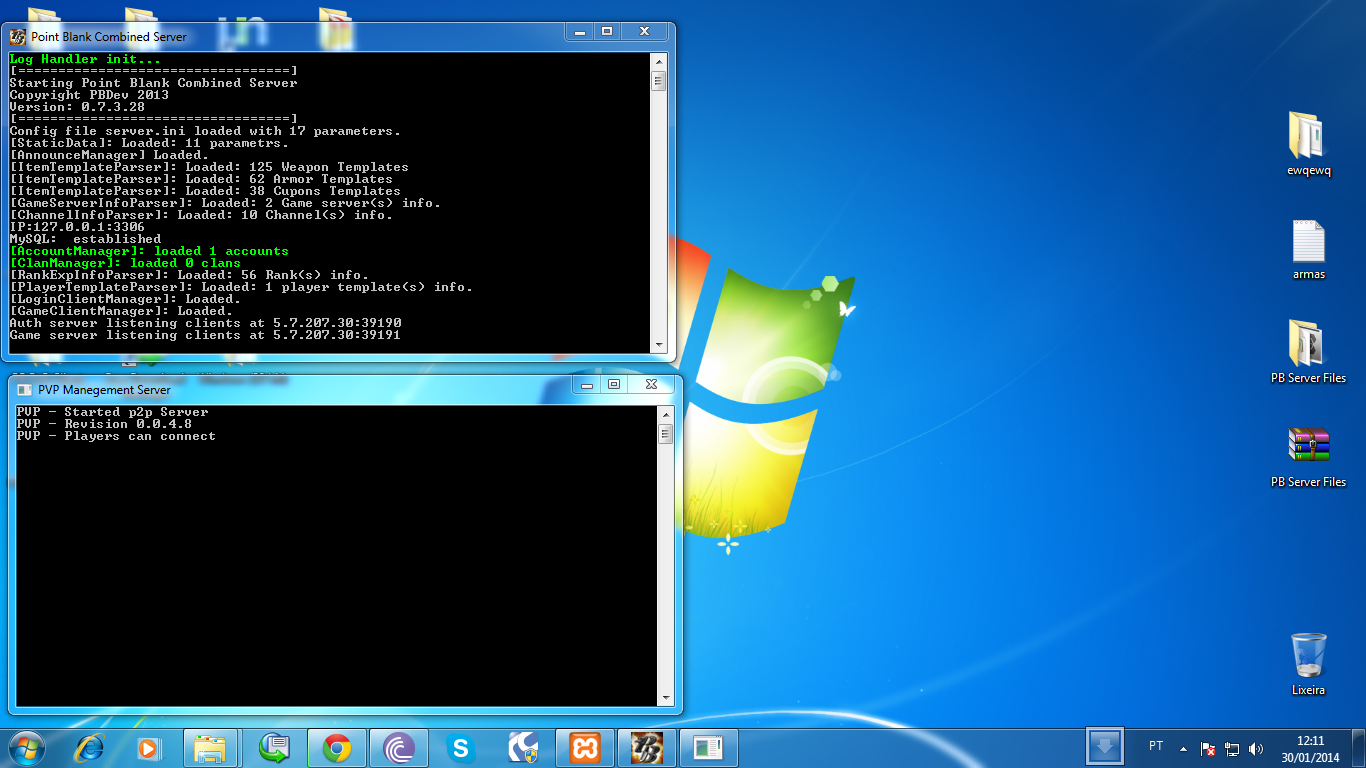Open the XAMPP Control Panel taskbar icon
The image size is (1366, 768).
tap(585, 746)
